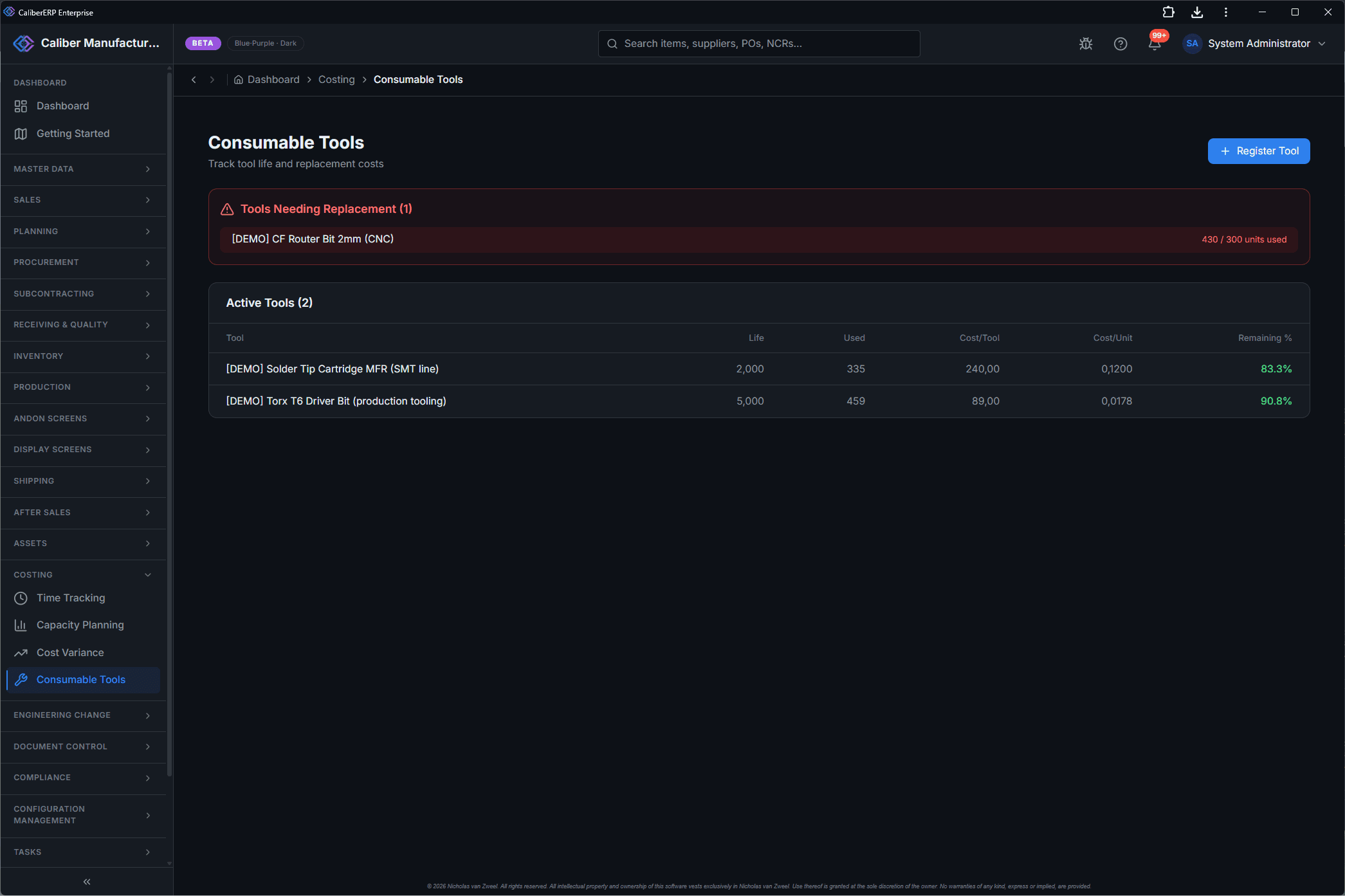1345x896 pixels.
Task: Click the SA user avatar
Action: click(x=1192, y=44)
